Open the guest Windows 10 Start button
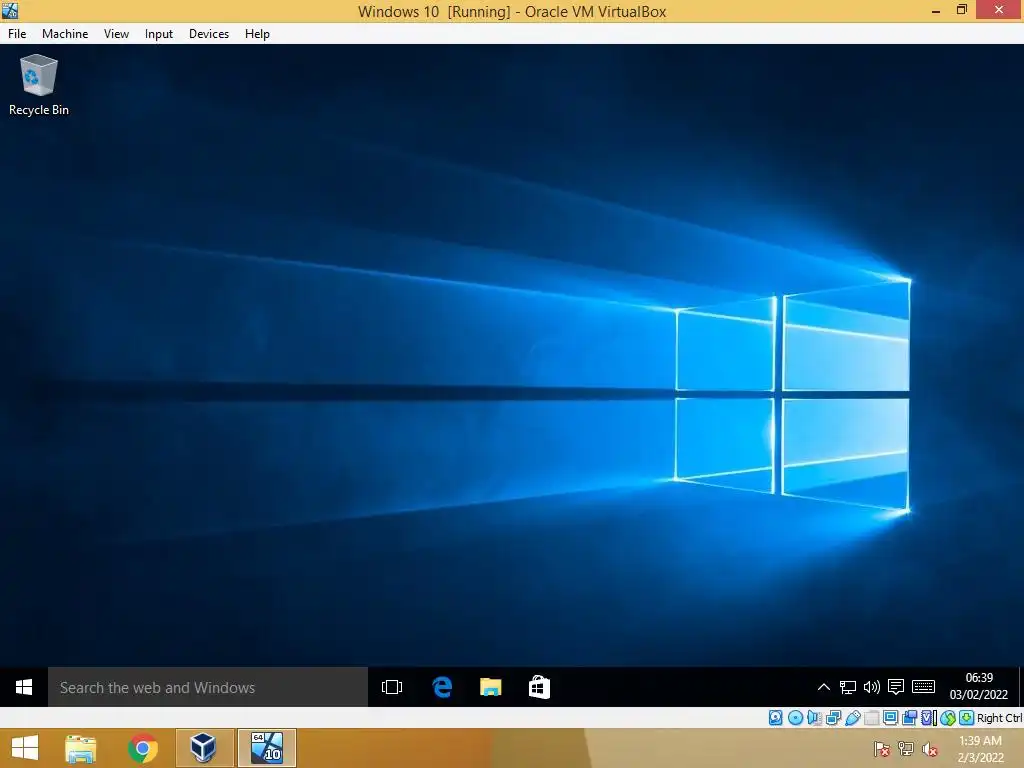 24,687
